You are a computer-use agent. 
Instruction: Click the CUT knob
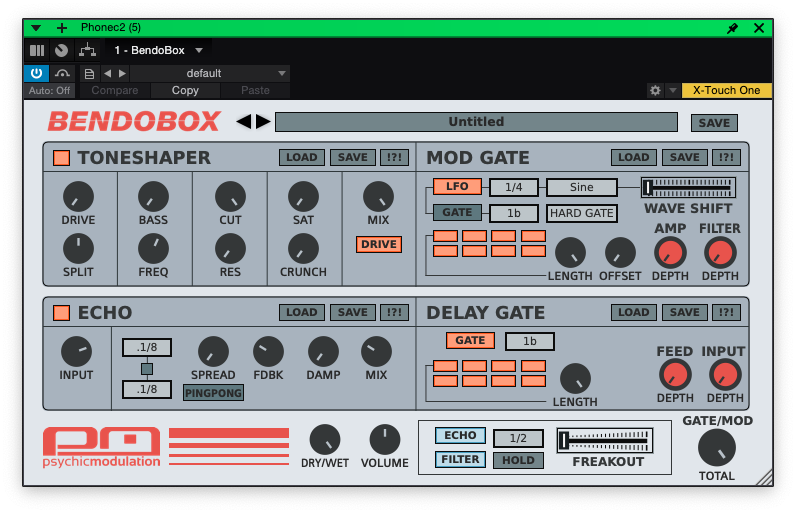(x=230, y=196)
